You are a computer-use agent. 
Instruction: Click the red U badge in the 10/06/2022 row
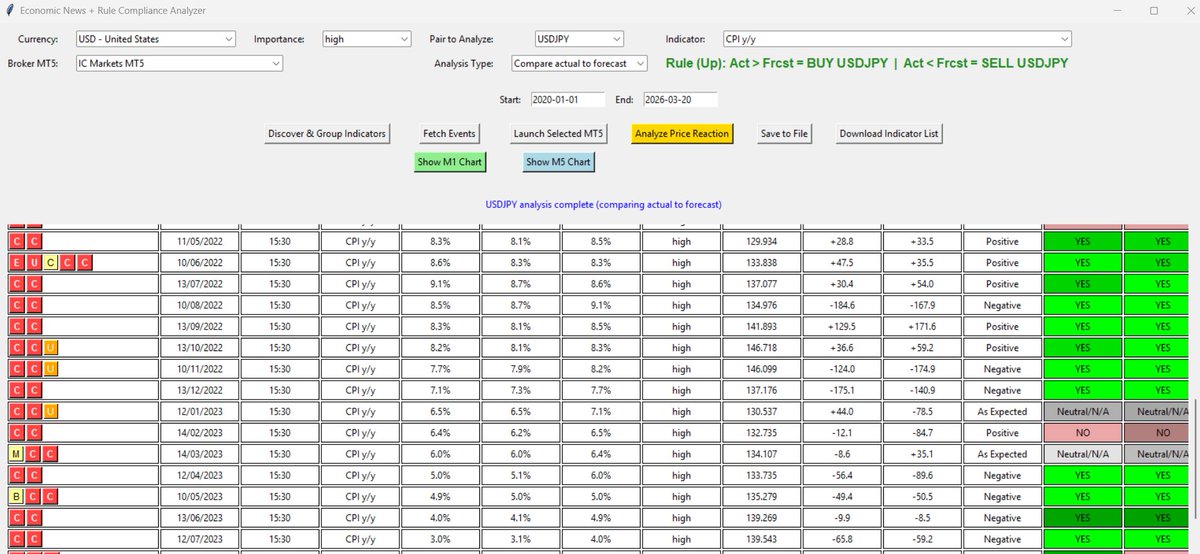[33, 263]
